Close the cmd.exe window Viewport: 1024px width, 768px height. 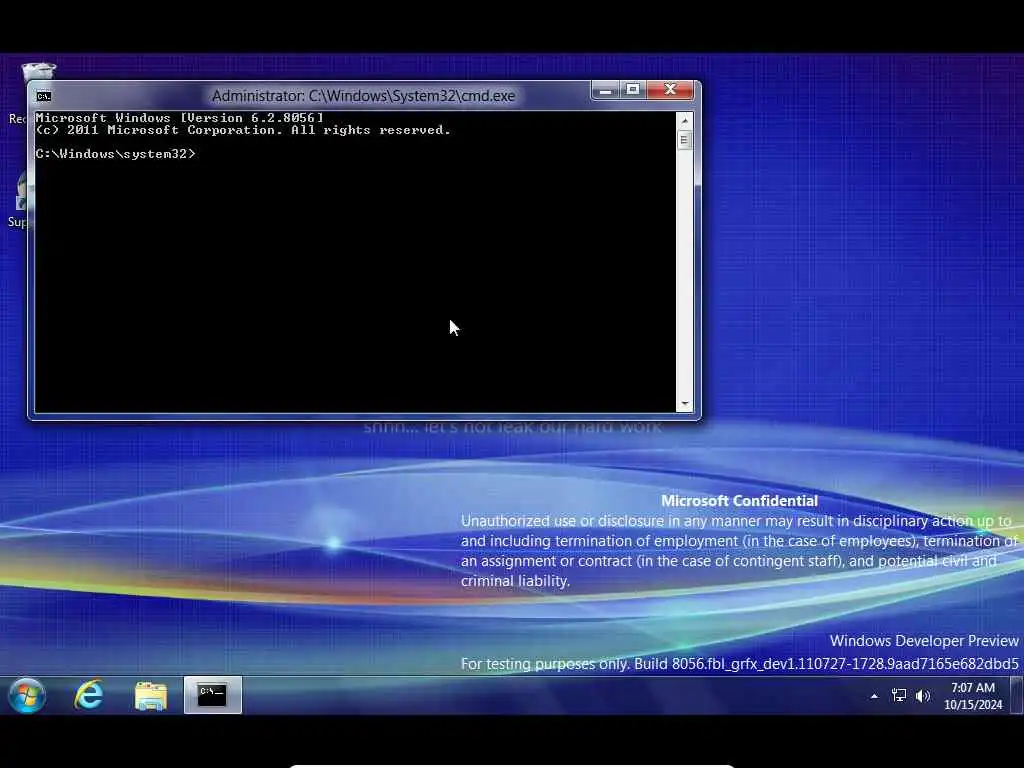pos(670,90)
